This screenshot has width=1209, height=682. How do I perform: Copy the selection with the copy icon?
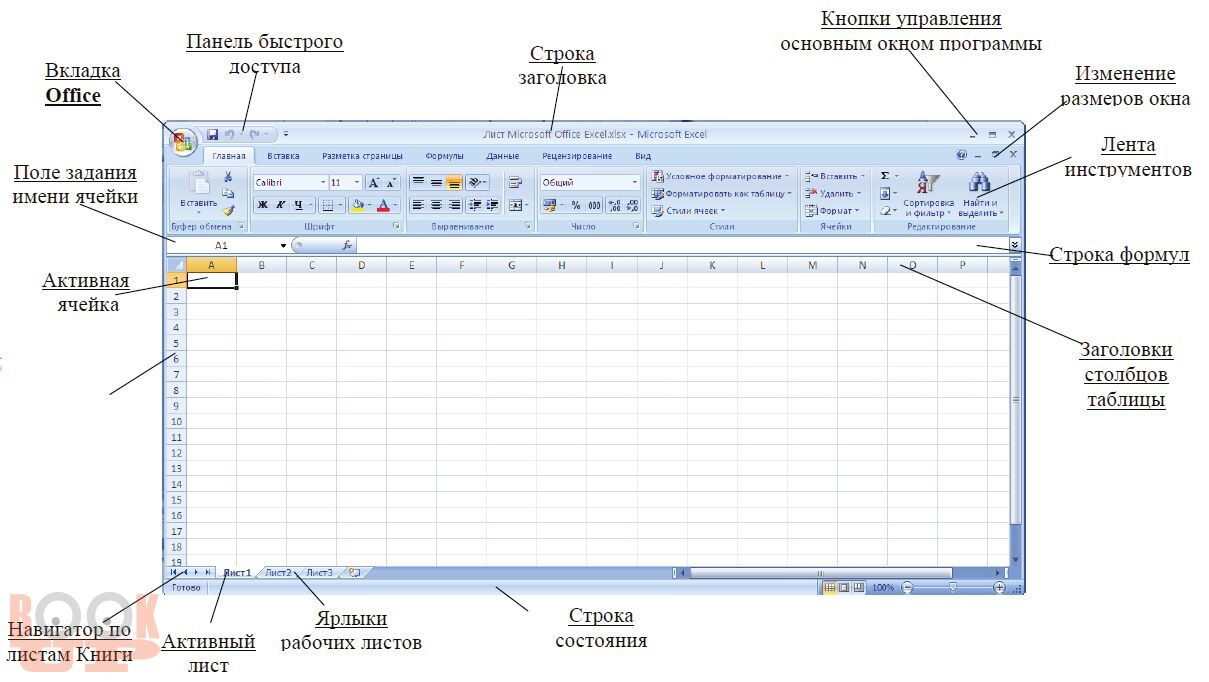(228, 193)
